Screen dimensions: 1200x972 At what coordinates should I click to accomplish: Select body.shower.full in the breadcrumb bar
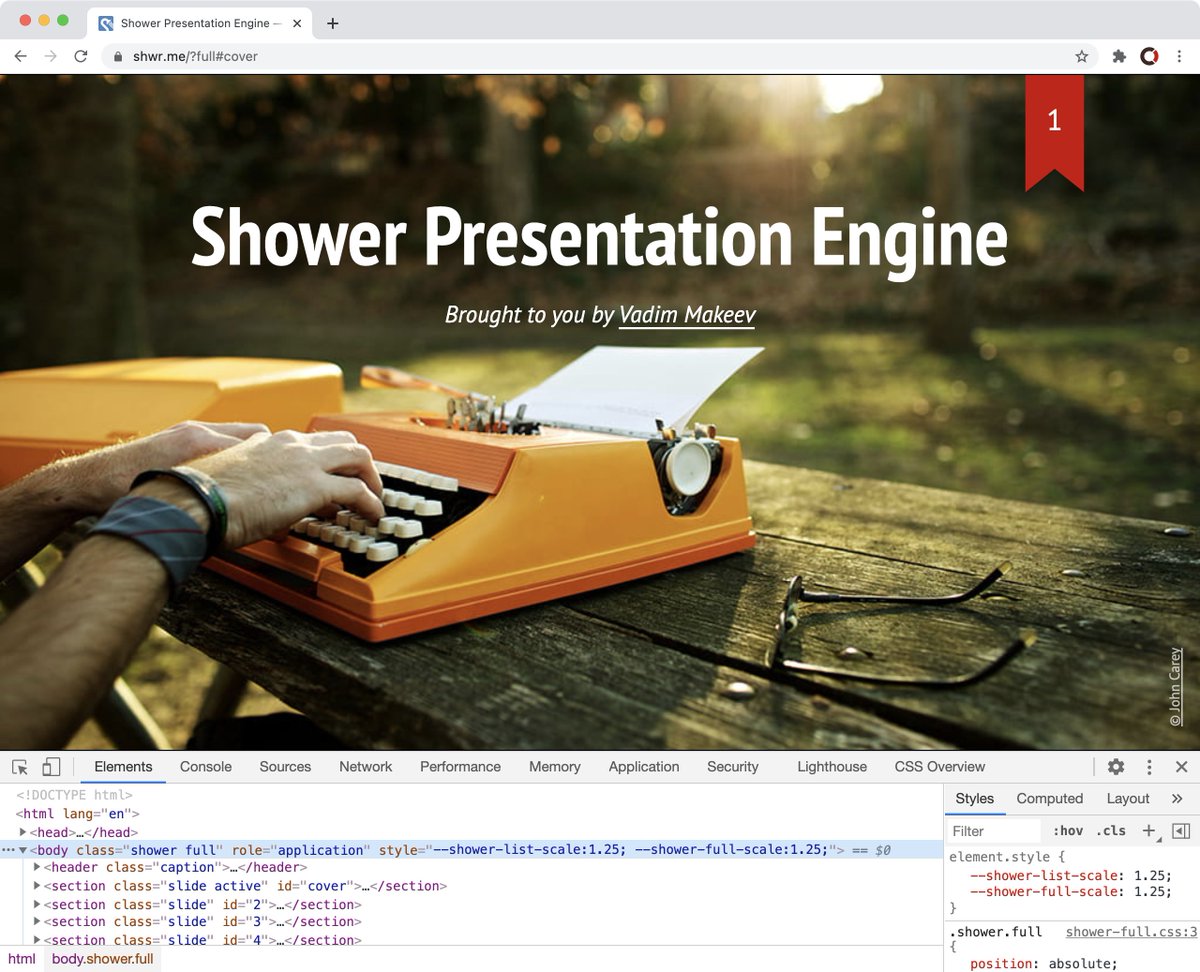pos(103,959)
